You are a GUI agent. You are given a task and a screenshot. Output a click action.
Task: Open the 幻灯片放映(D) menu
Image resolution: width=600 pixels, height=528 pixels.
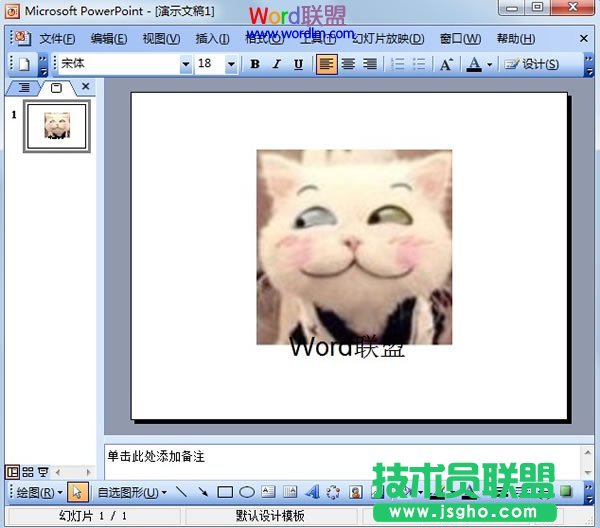tap(388, 39)
